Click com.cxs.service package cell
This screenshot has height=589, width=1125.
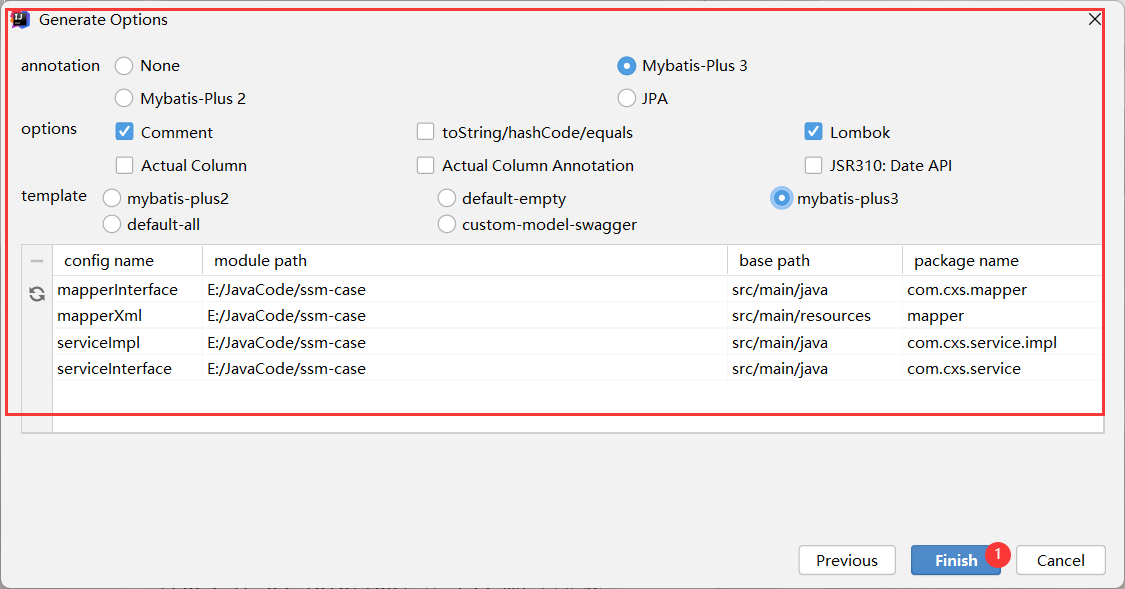[1002, 368]
